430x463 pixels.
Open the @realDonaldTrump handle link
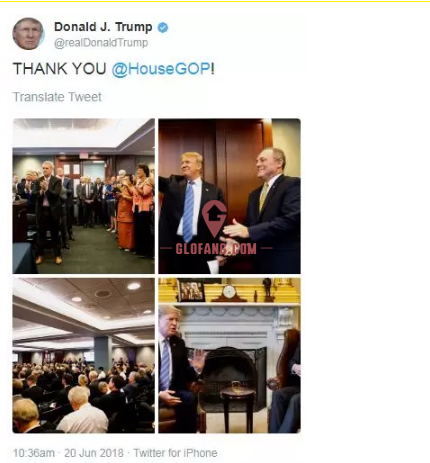(x=101, y=43)
